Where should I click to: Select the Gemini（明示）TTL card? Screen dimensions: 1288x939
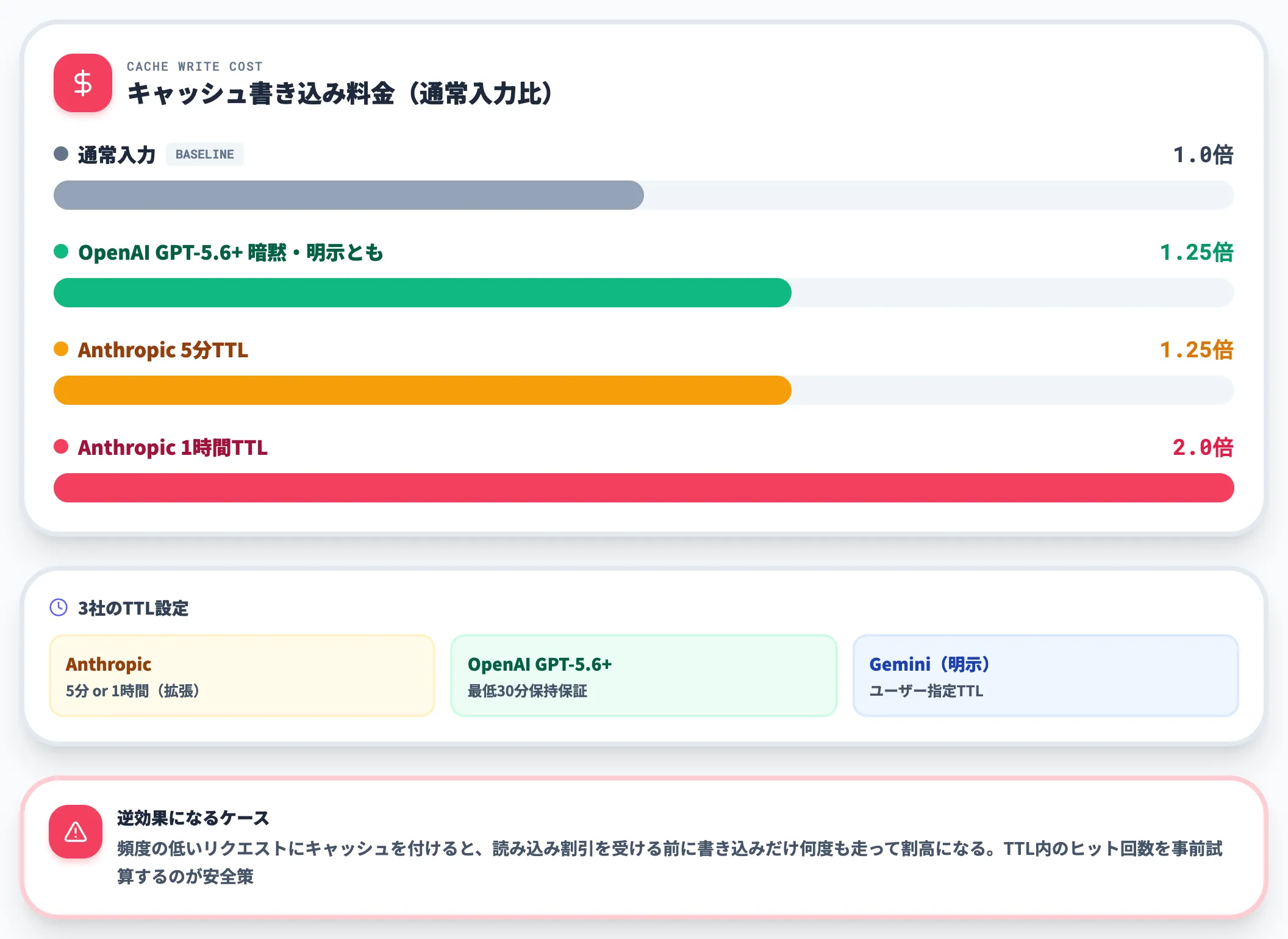pos(1046,676)
